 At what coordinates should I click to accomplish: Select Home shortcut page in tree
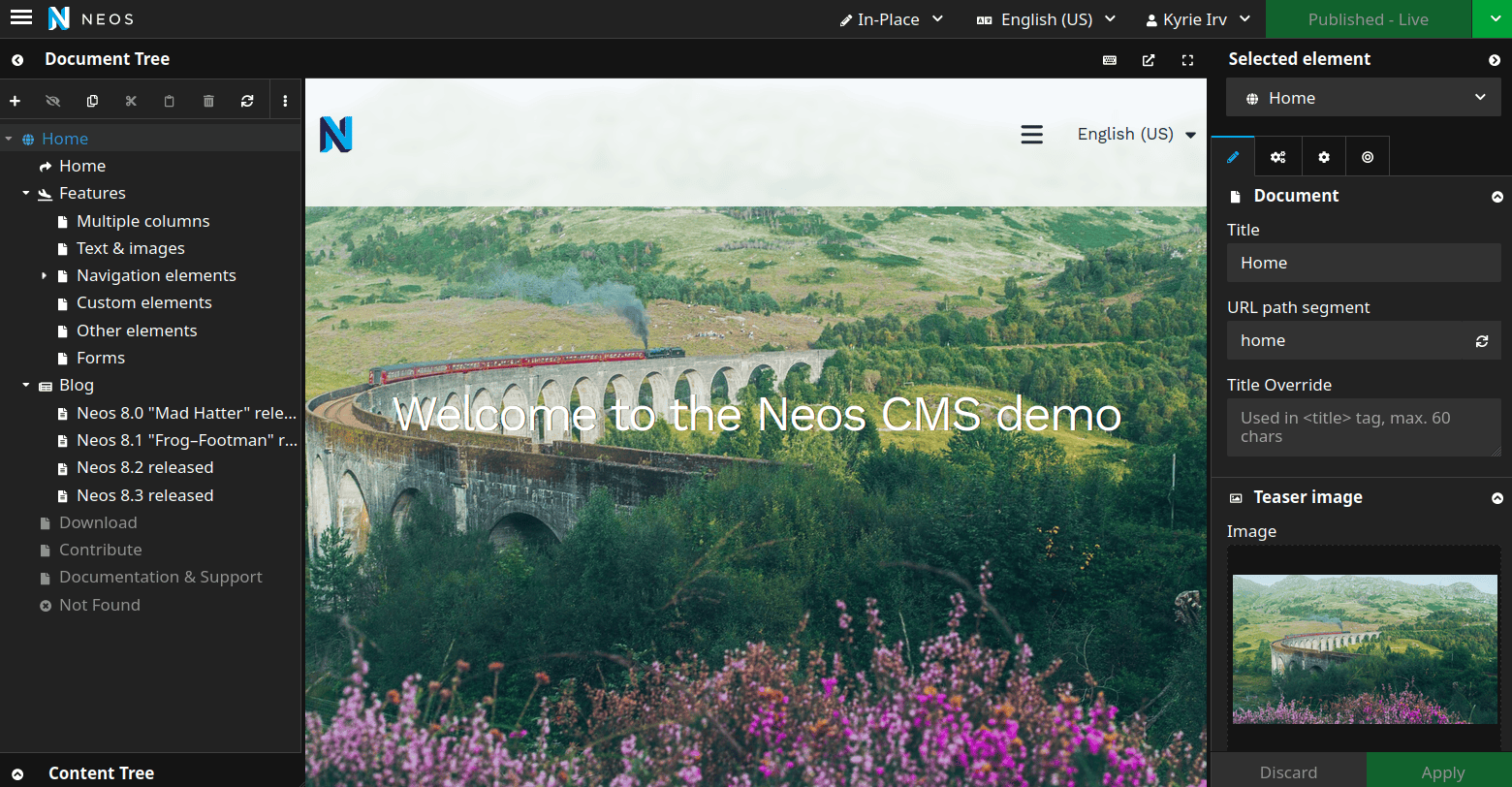tap(82, 166)
